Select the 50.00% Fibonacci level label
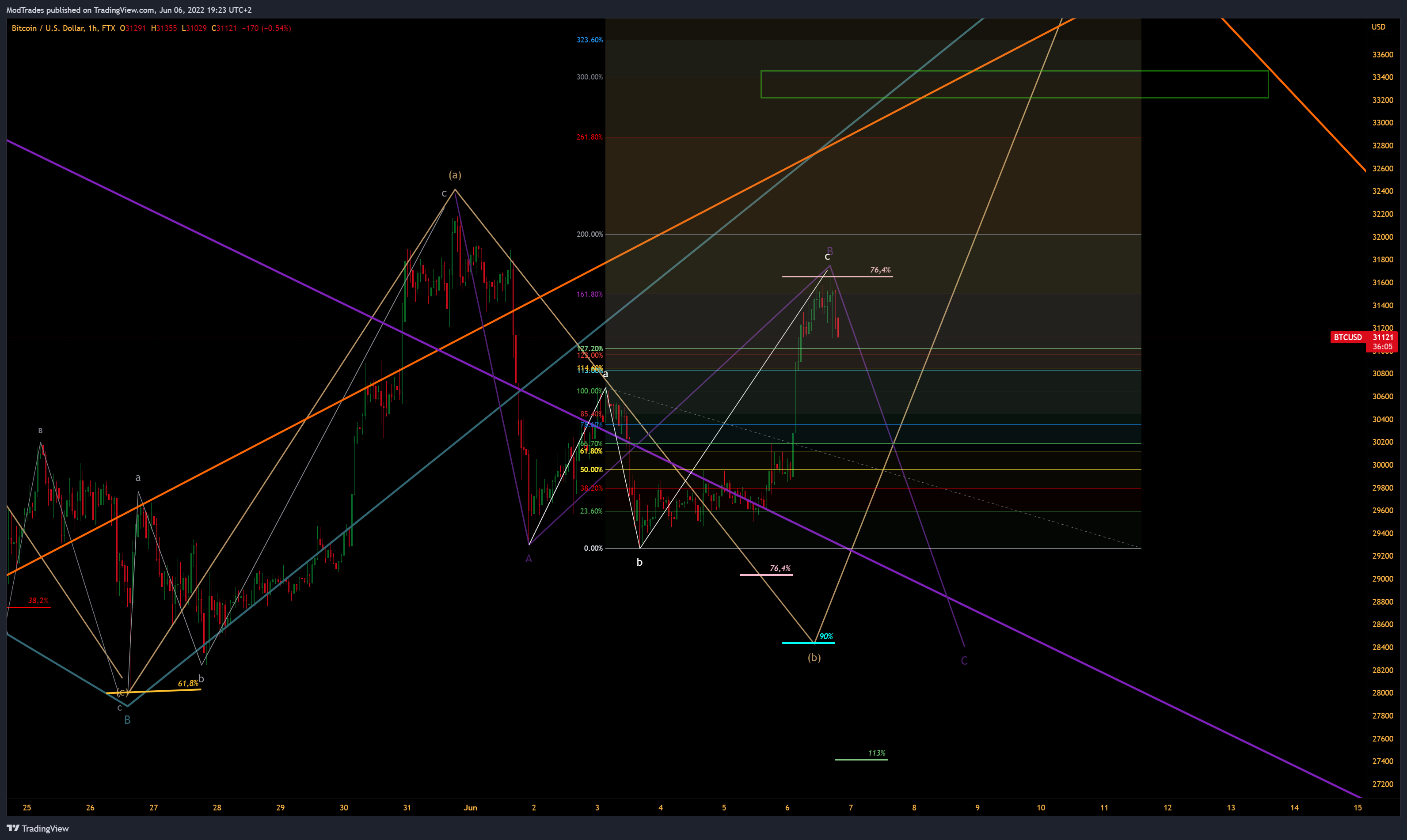Viewport: 1407px width, 840px height. click(591, 470)
